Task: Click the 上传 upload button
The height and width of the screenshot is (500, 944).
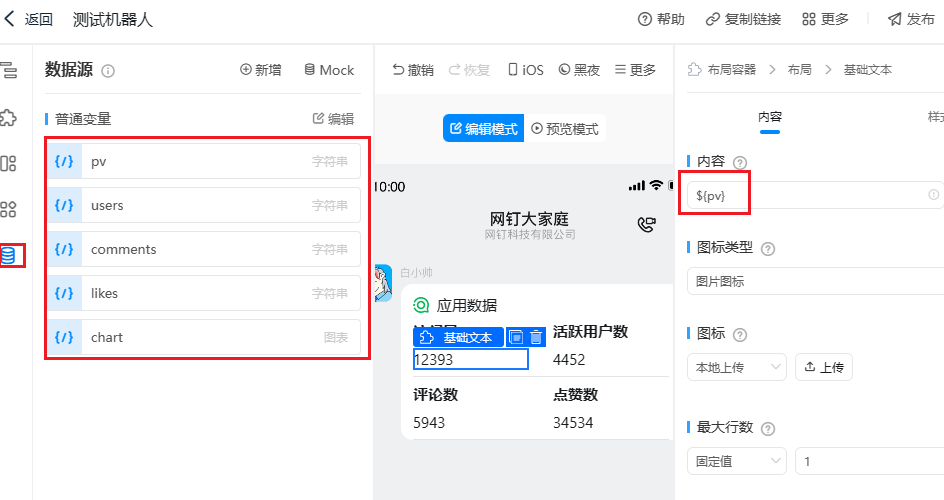Action: pyautogui.click(x=823, y=367)
